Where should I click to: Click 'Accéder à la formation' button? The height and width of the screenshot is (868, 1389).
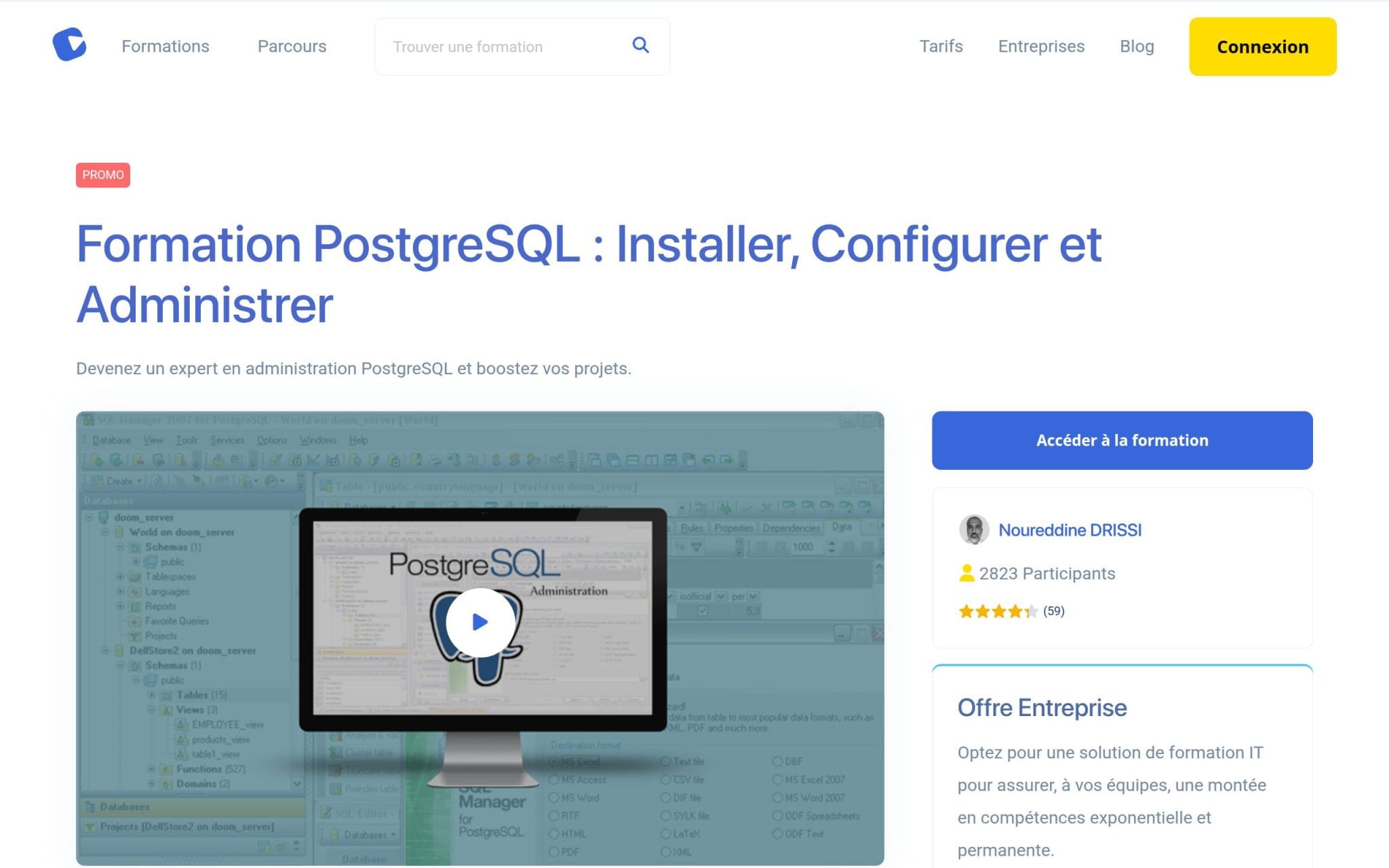[1122, 440]
